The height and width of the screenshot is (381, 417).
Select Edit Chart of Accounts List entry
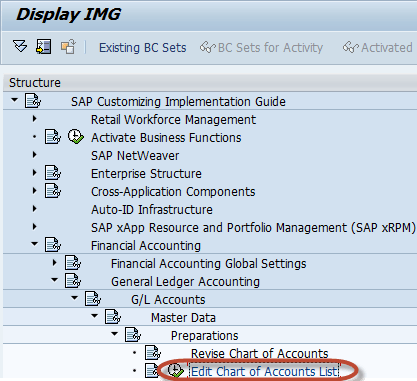[264, 371]
